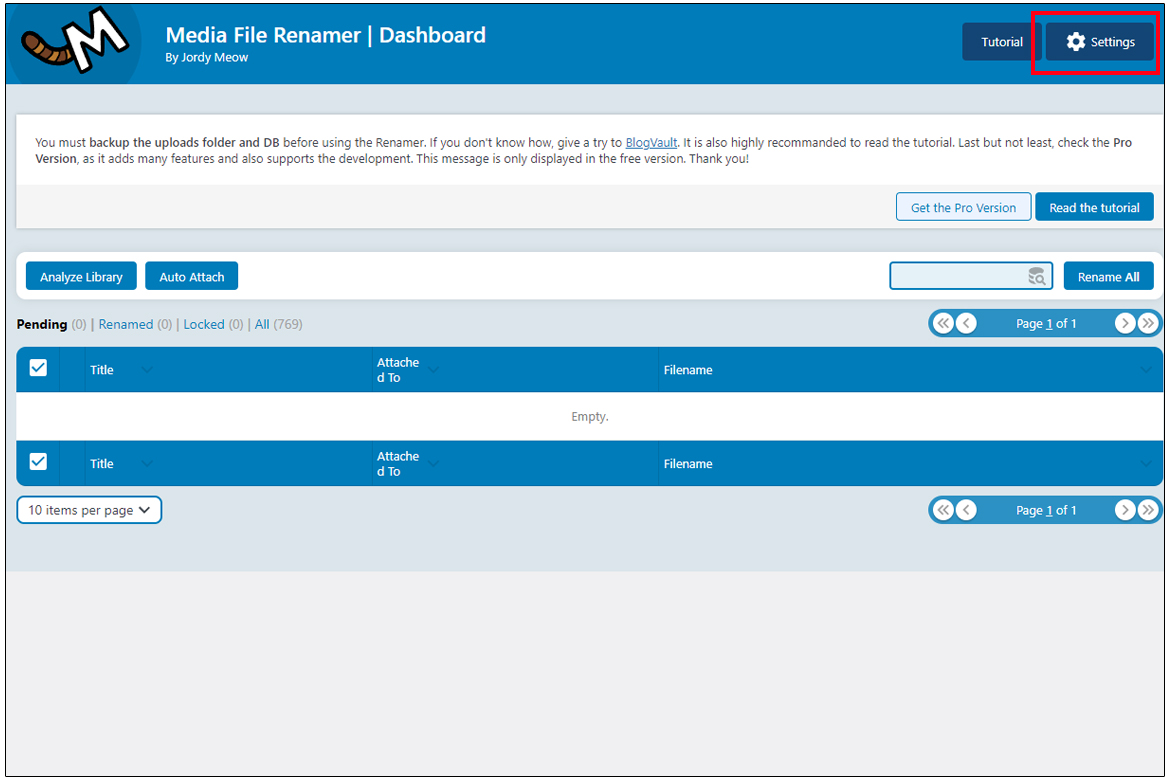The image size is (1170, 780).
Task: Show All 769 media items
Action: click(262, 324)
